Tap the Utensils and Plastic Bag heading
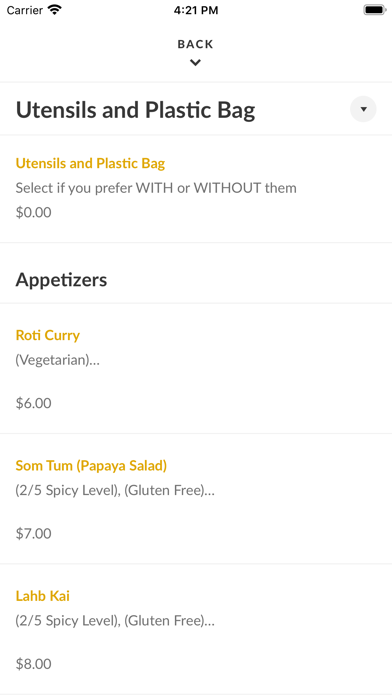Screen dimensions: 392x696 click(135, 110)
